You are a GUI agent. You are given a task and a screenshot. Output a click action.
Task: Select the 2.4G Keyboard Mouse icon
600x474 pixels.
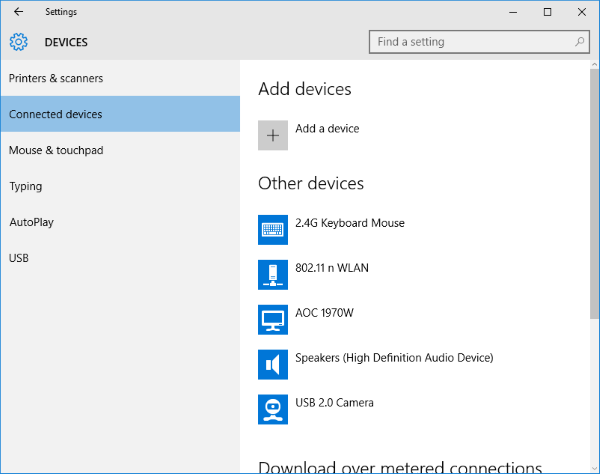273,230
